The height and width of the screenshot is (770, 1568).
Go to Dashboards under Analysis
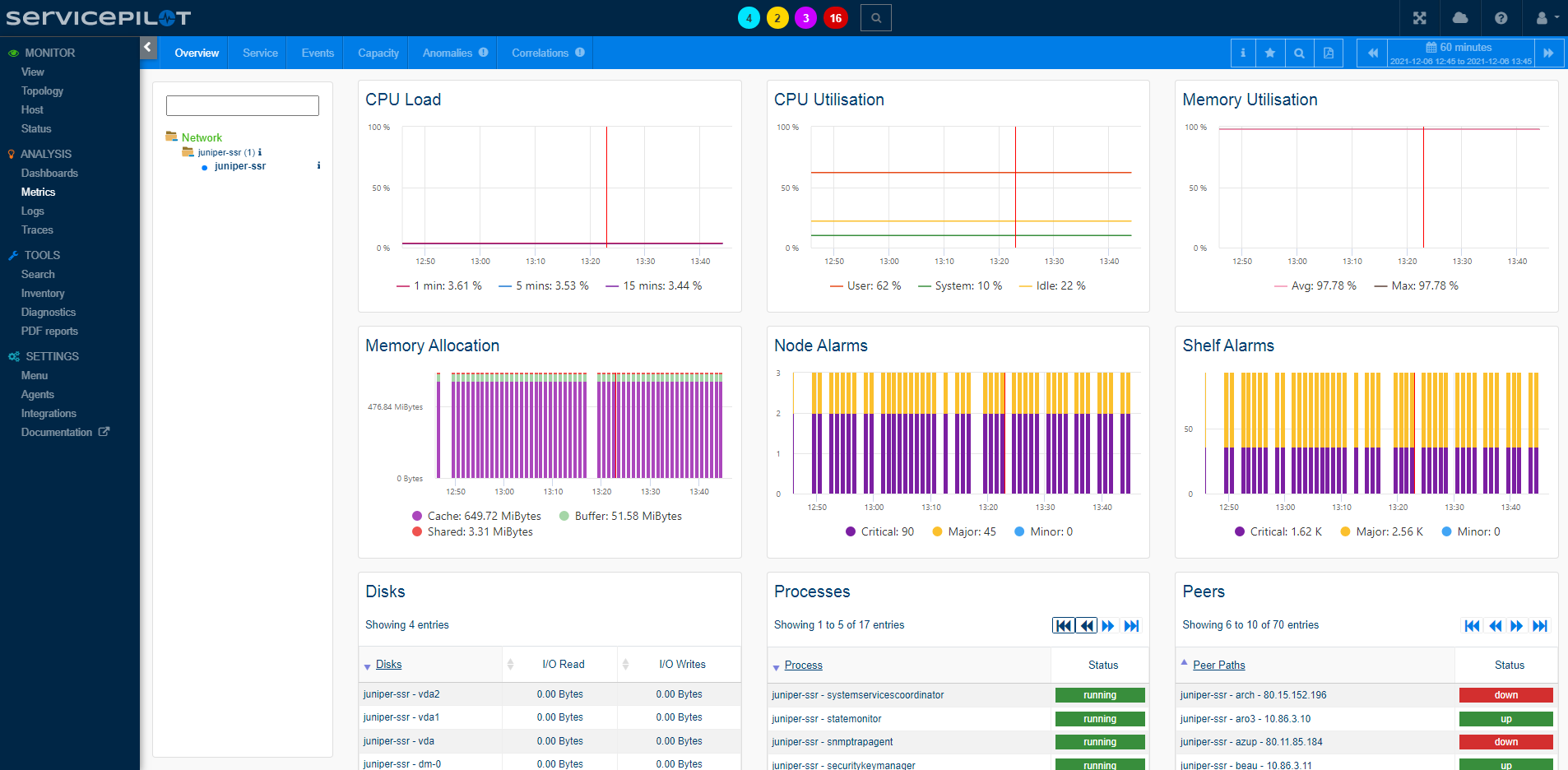pos(49,173)
